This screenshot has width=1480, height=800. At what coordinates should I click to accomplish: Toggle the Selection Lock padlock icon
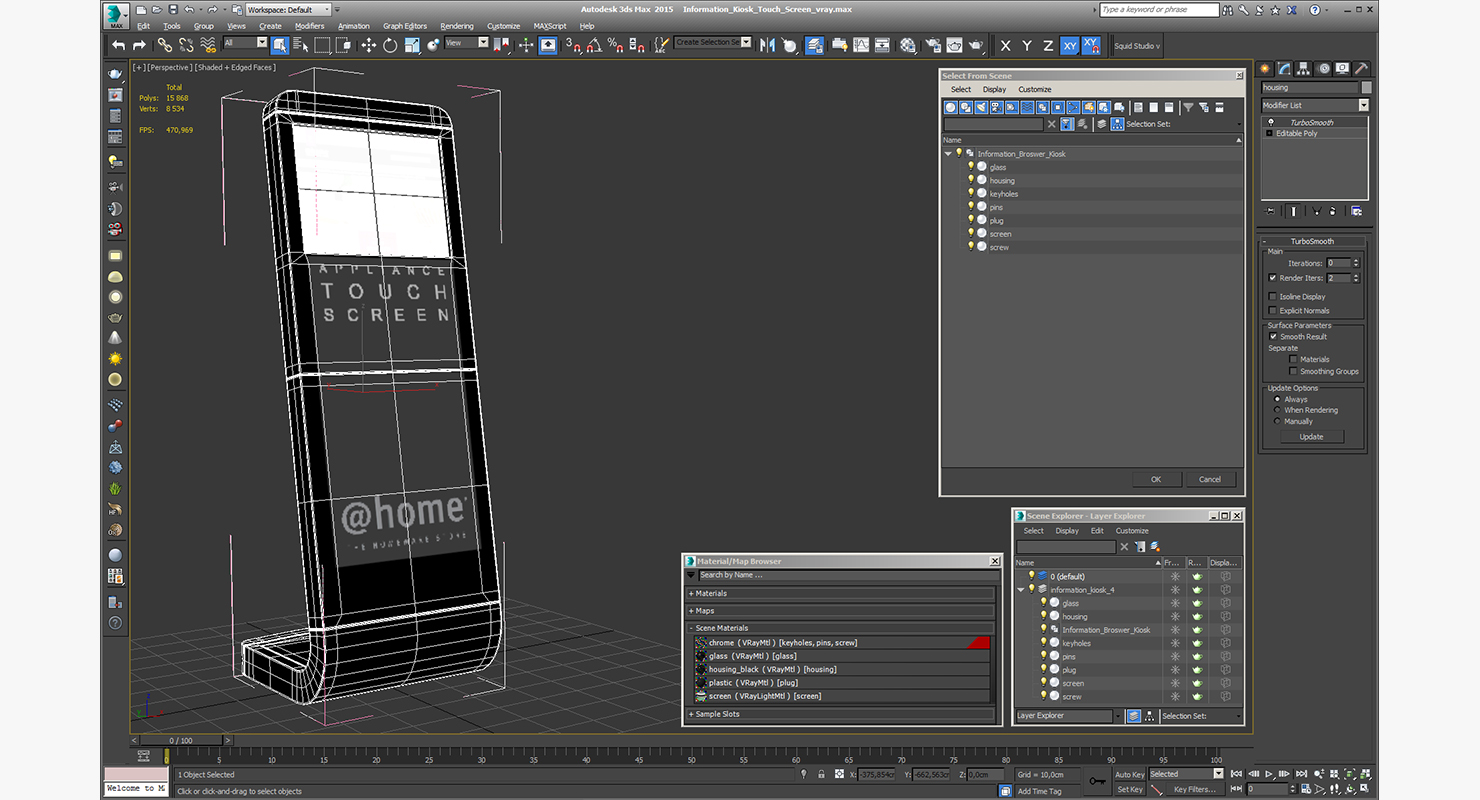(x=821, y=774)
